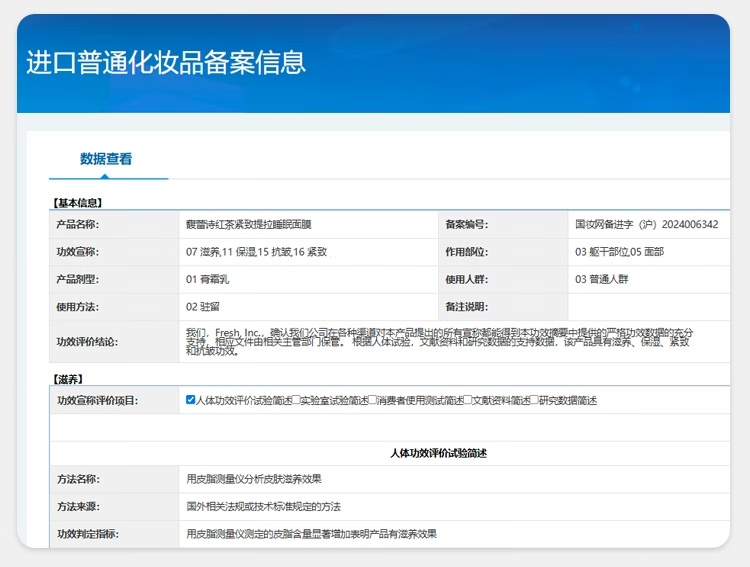Tick the 消费者使用测试简述 checkbox
The width and height of the screenshot is (750, 567).
373,400
